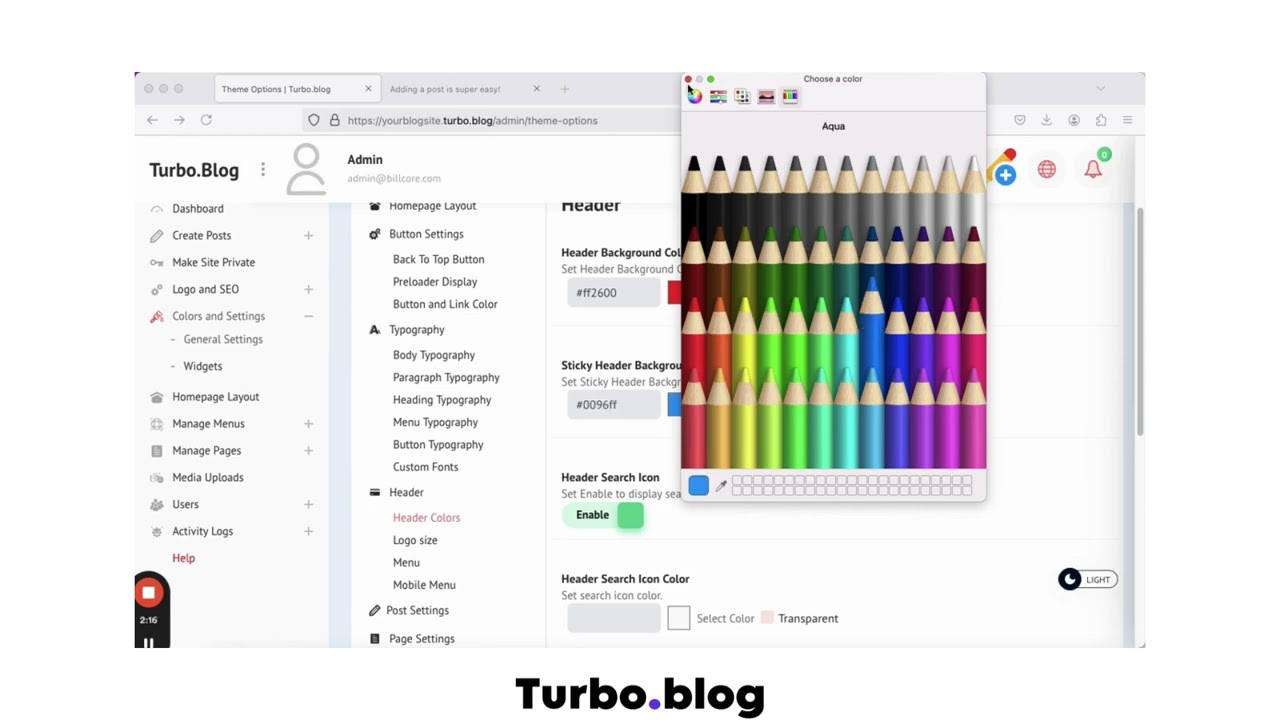Open Mobile Menu settings
The height and width of the screenshot is (720, 1280).
pyautogui.click(x=424, y=585)
